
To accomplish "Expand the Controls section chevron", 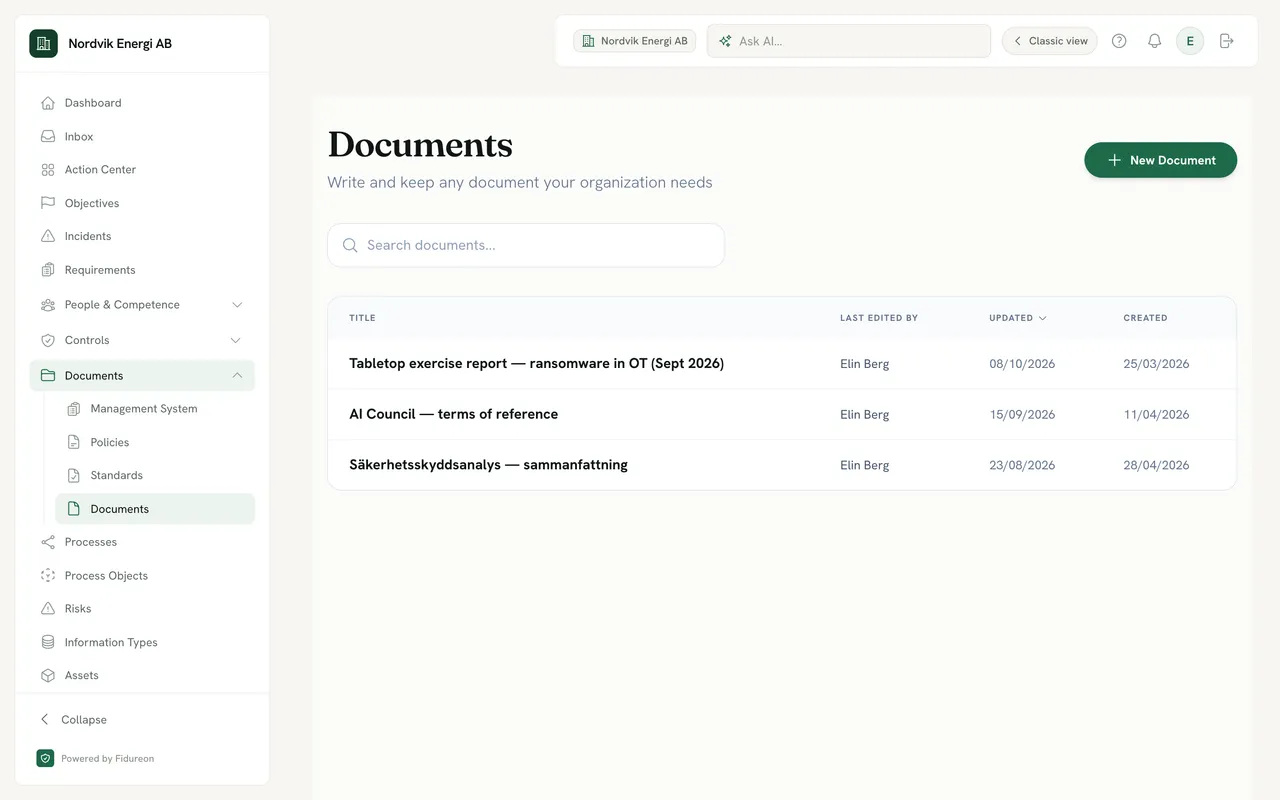I will (237, 340).
